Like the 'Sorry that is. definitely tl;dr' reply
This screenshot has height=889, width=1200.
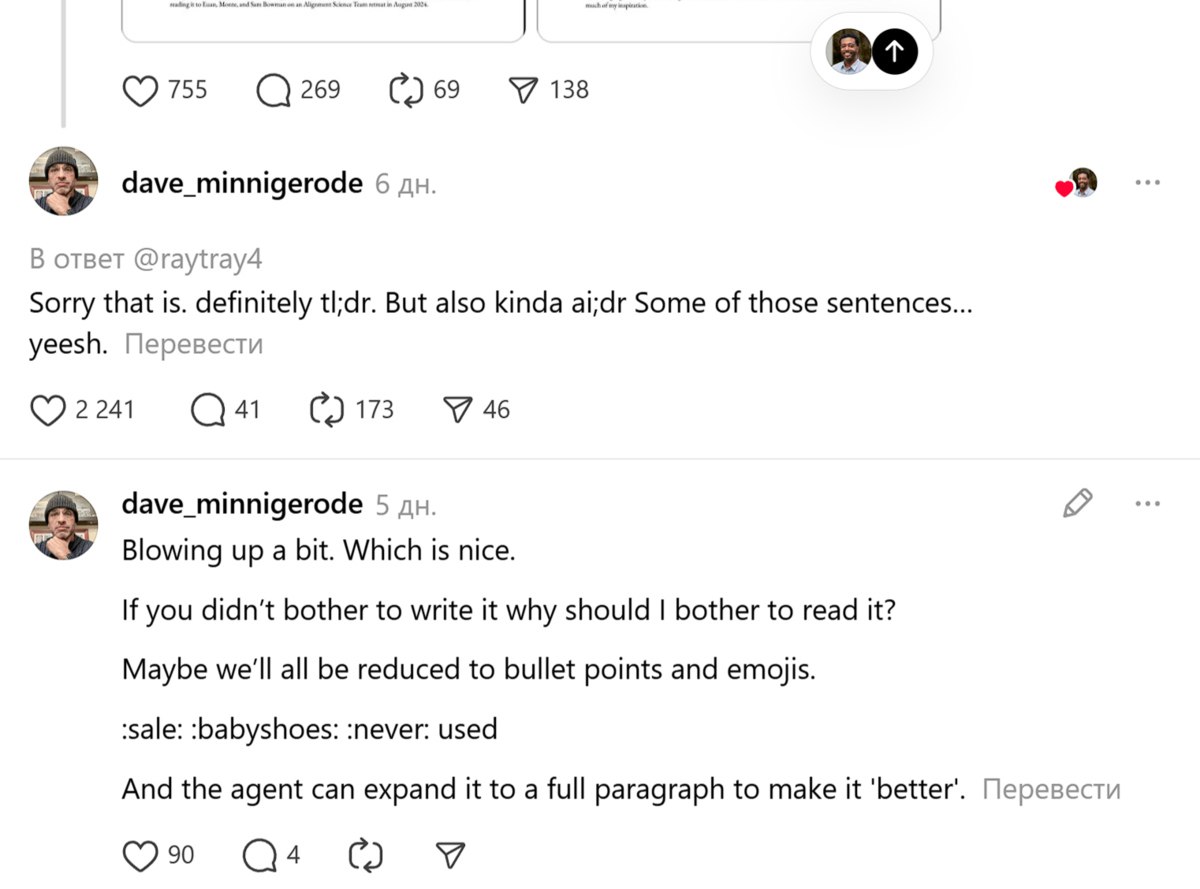[48, 410]
